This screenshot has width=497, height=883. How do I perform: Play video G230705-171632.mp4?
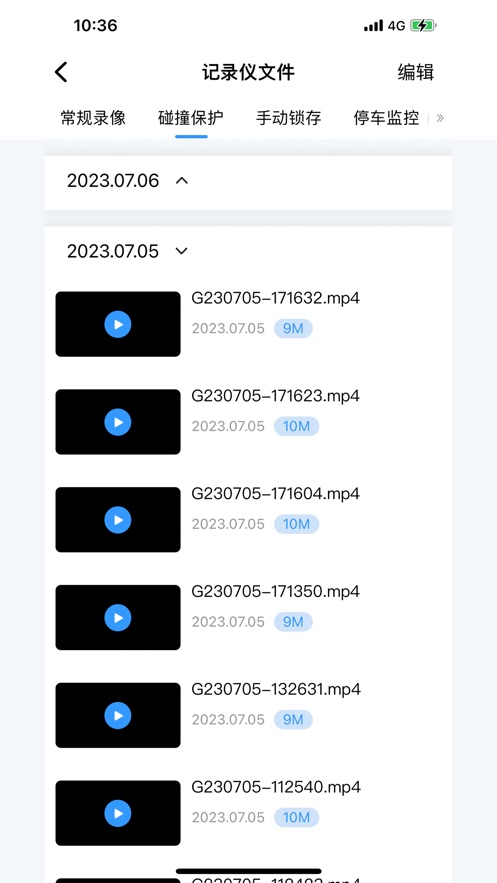click(x=118, y=324)
